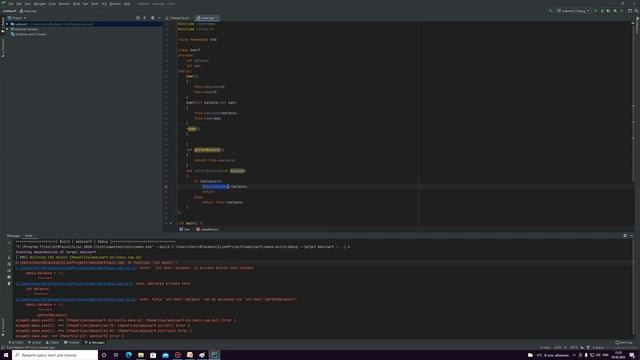Expand the webinar project root folder
This screenshot has height=360, width=640.
point(7,24)
